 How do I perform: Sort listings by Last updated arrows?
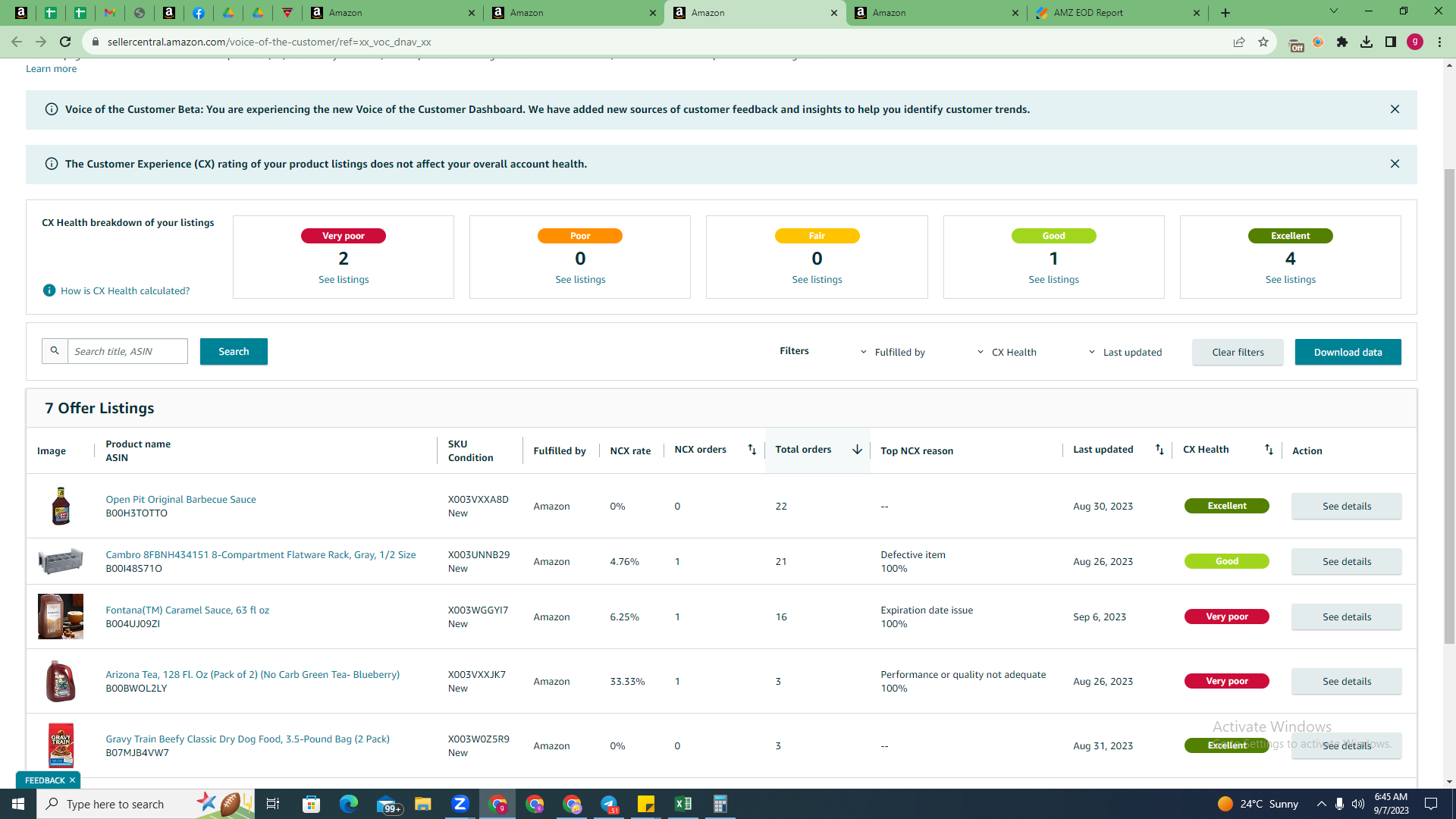tap(1159, 450)
